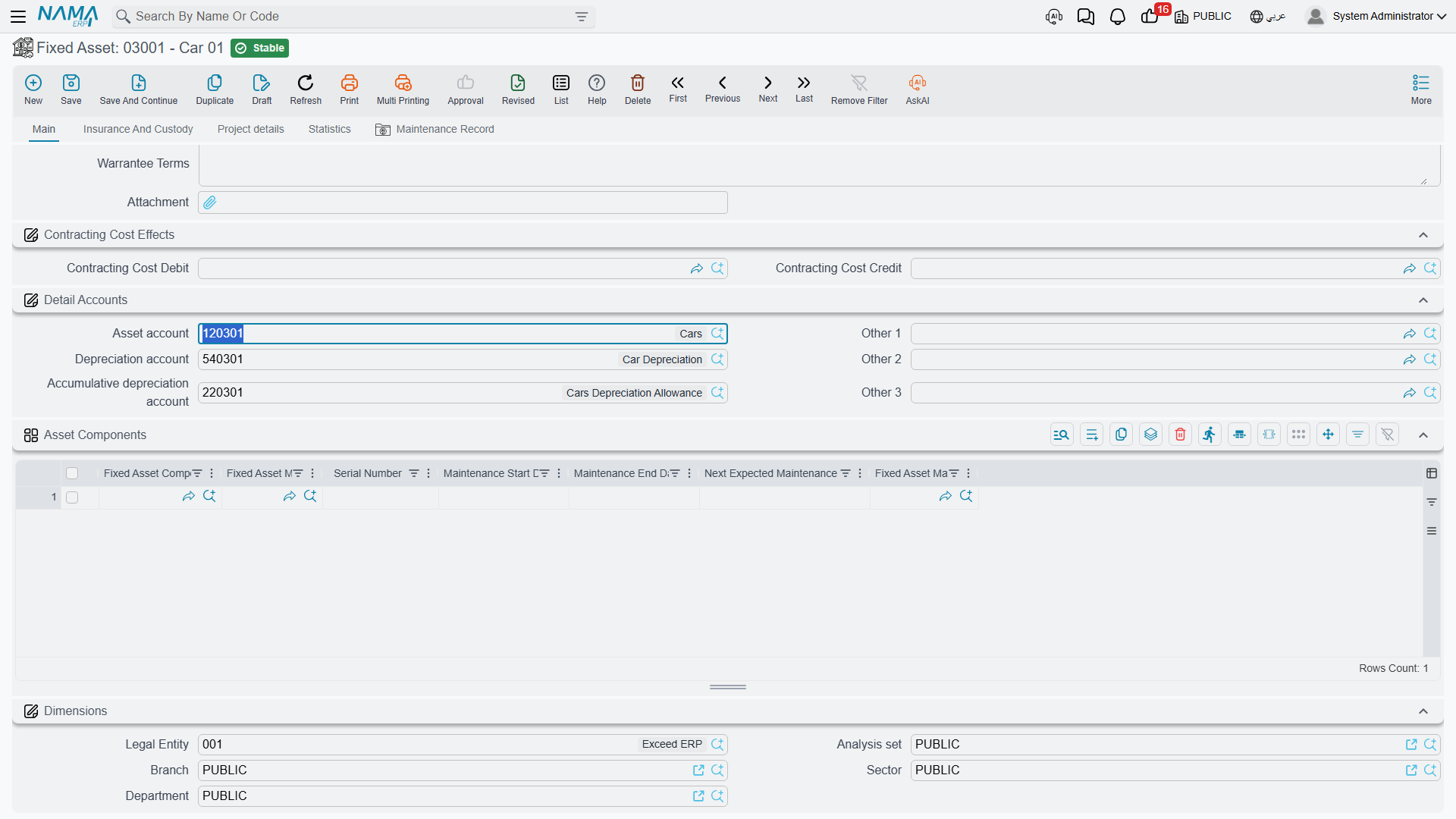Open the Project details tab
The width and height of the screenshot is (1456, 819).
coord(250,129)
